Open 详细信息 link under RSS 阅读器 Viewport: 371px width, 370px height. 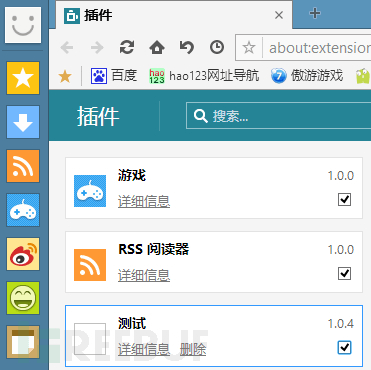(144, 275)
